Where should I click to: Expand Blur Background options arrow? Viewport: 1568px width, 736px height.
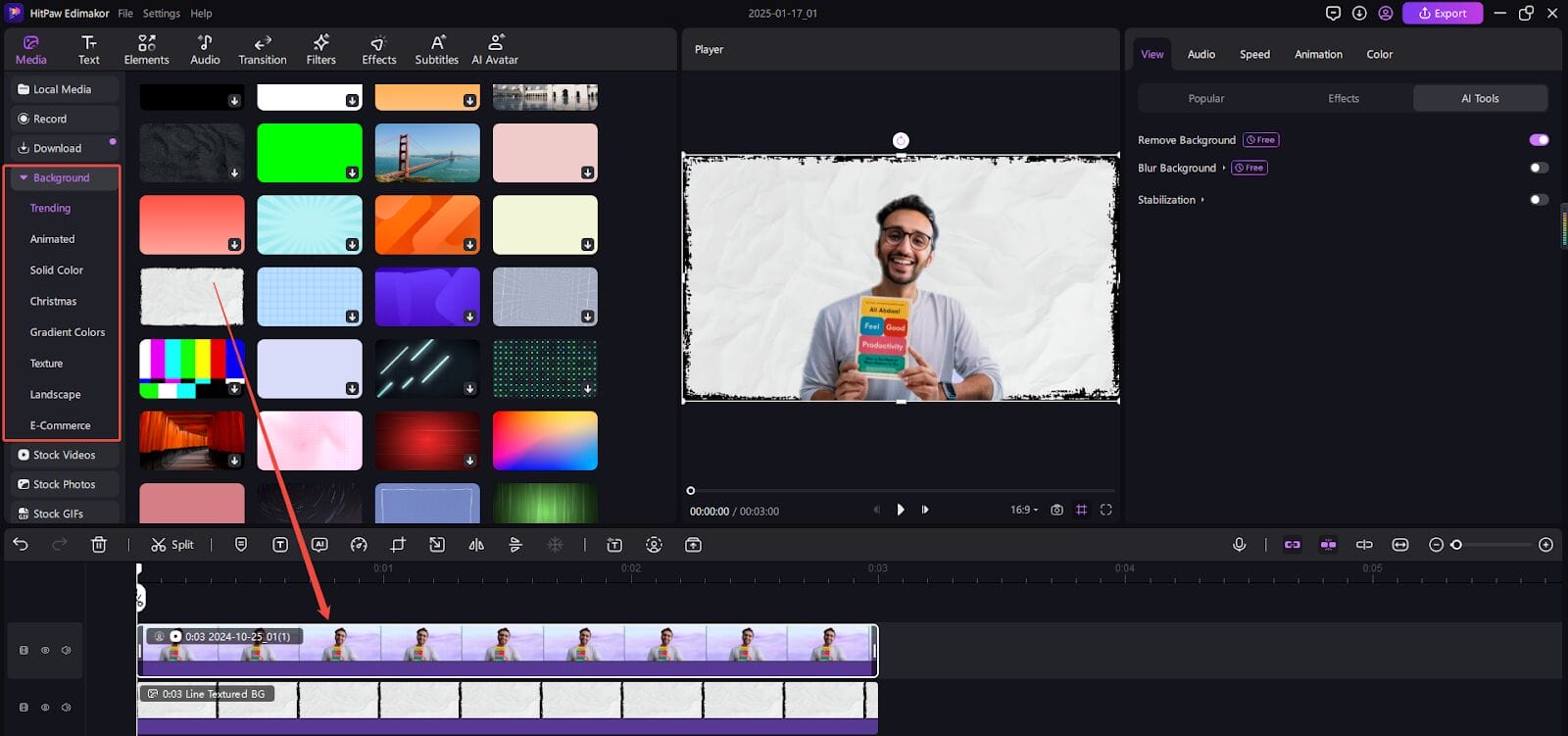click(x=1224, y=168)
